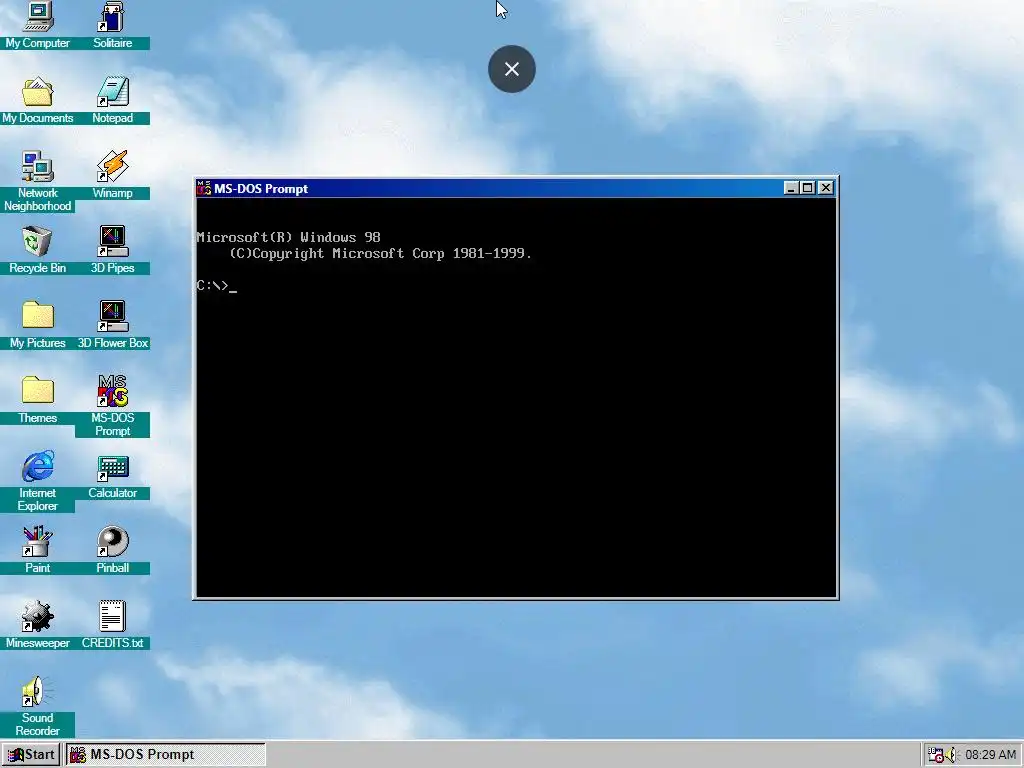1024x768 pixels.
Task: Click the 'Microsoft(R) Windows 98' text line
Action: tap(288, 237)
